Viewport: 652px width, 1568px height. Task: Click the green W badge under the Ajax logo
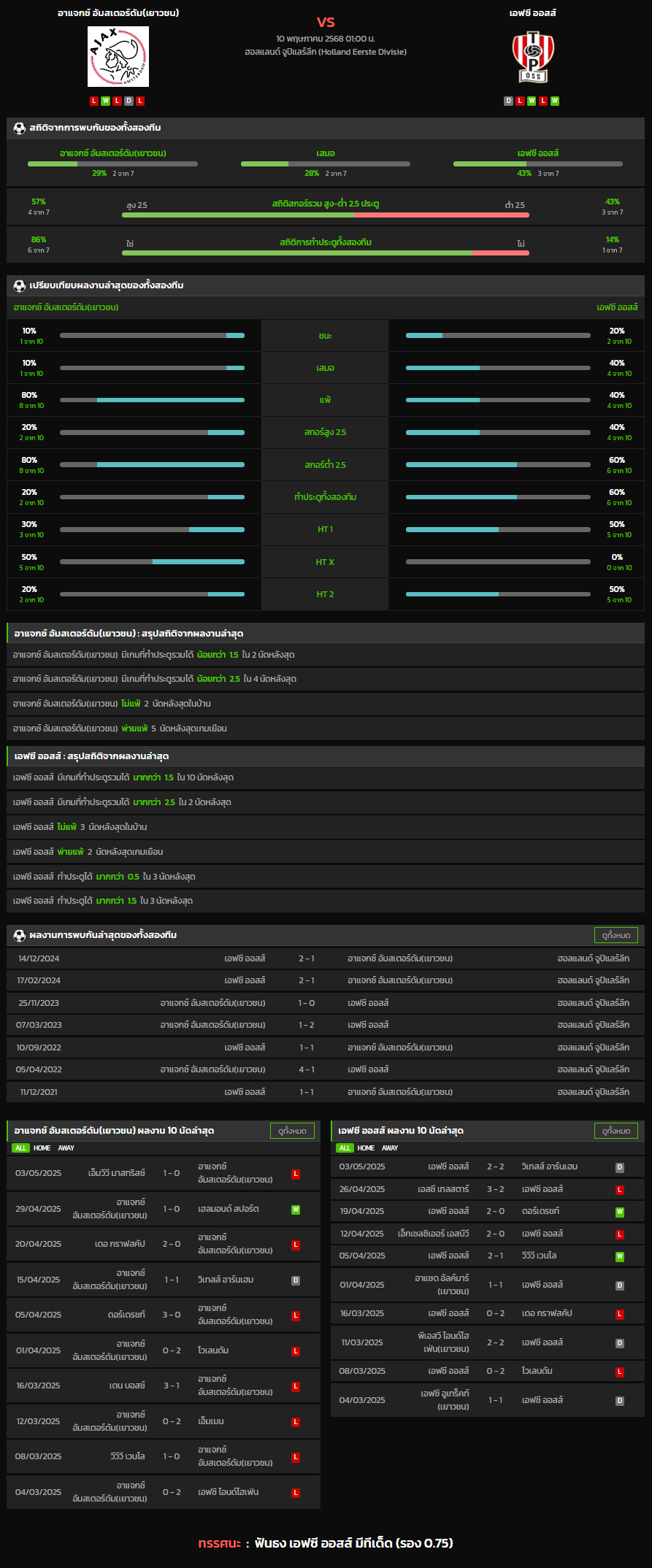pyautogui.click(x=106, y=101)
